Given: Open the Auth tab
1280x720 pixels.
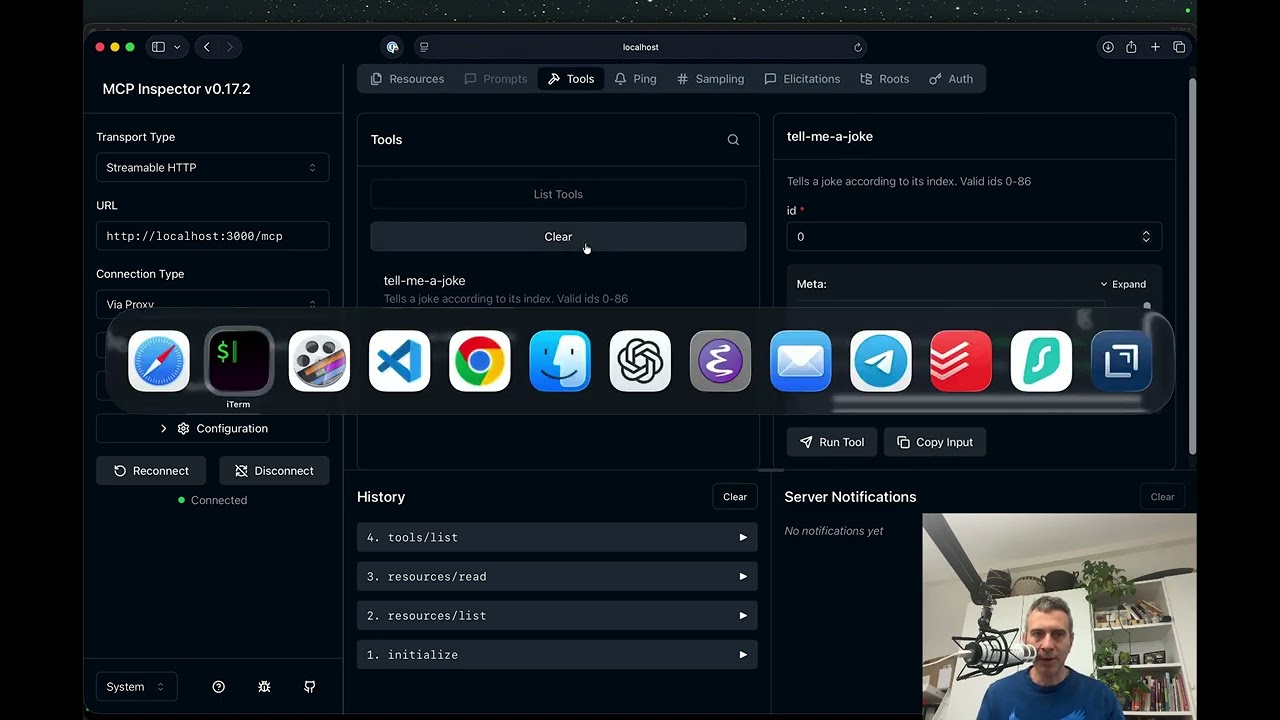Looking at the screenshot, I should click(951, 79).
